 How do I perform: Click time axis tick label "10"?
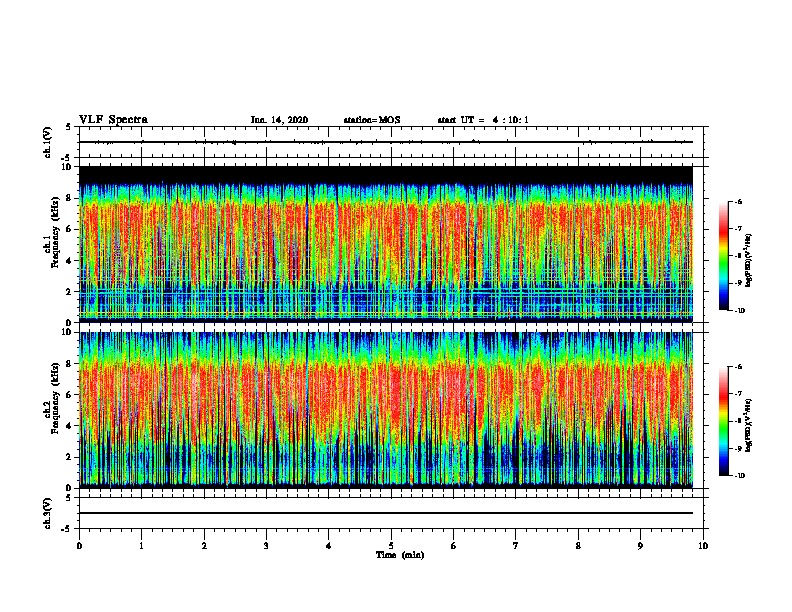coord(703,546)
